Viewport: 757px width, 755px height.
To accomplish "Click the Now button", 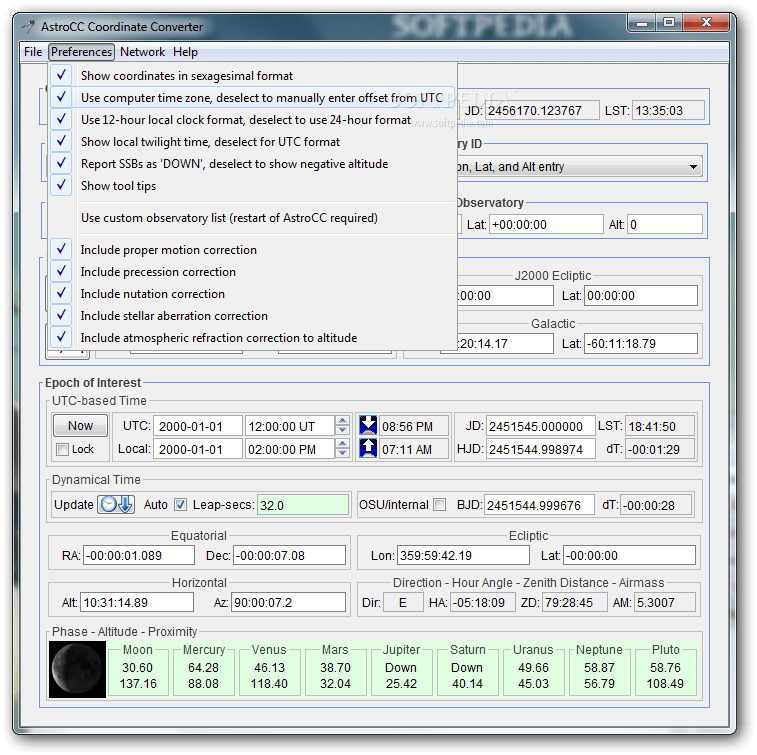I will [x=80, y=426].
